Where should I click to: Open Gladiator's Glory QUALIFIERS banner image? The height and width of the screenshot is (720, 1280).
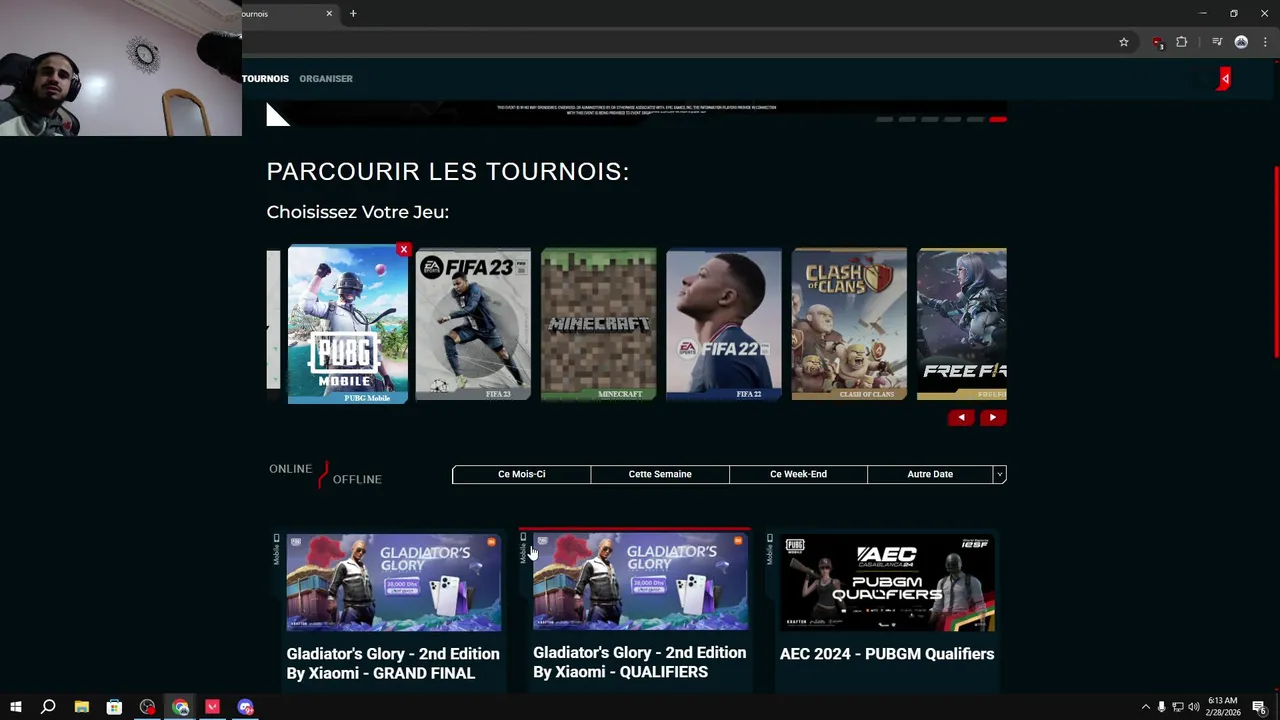(x=640, y=582)
